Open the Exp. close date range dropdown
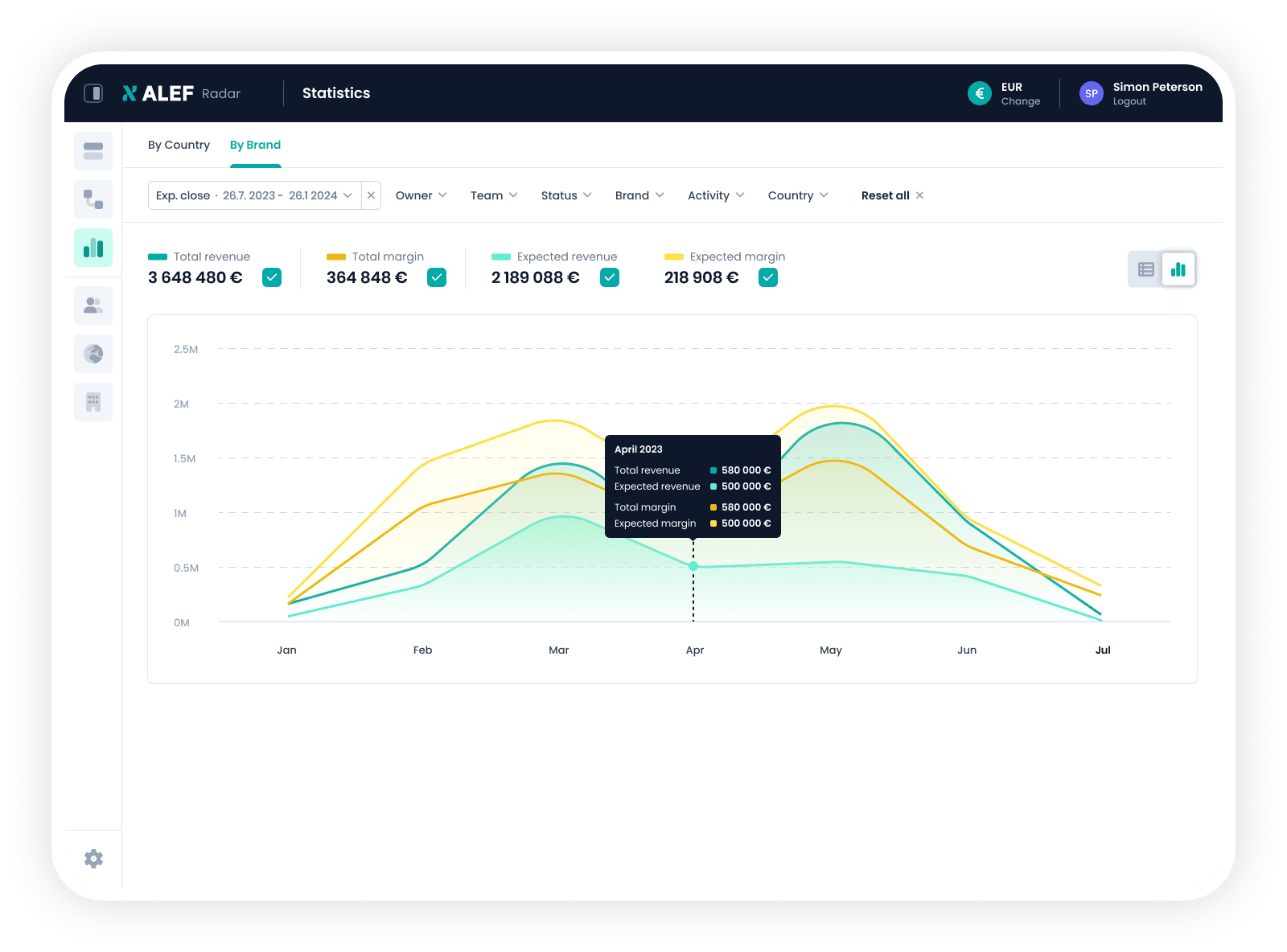The width and height of the screenshot is (1287, 952). click(x=254, y=195)
